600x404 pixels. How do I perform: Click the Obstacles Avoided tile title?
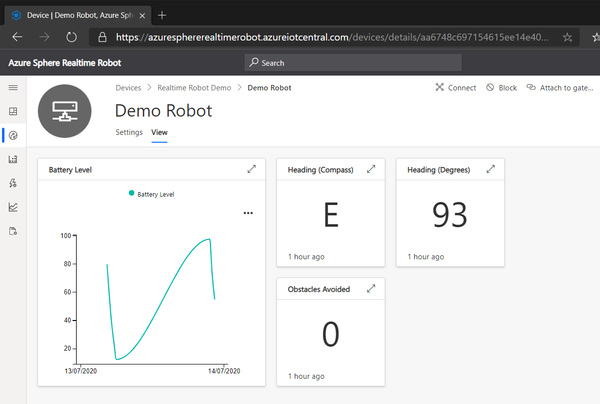[x=319, y=289]
